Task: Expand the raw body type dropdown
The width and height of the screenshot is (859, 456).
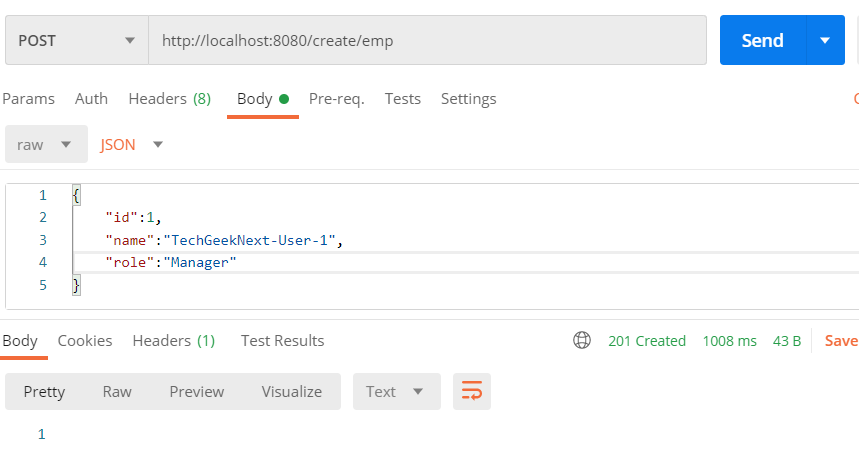Action: pyautogui.click(x=46, y=144)
